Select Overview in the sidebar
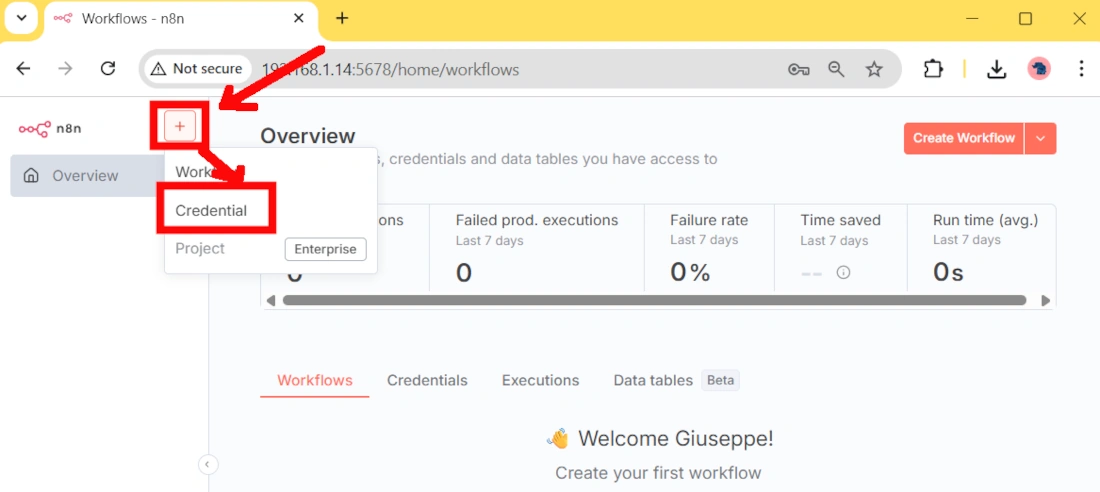Viewport: 1100px width, 492px height. [85, 176]
